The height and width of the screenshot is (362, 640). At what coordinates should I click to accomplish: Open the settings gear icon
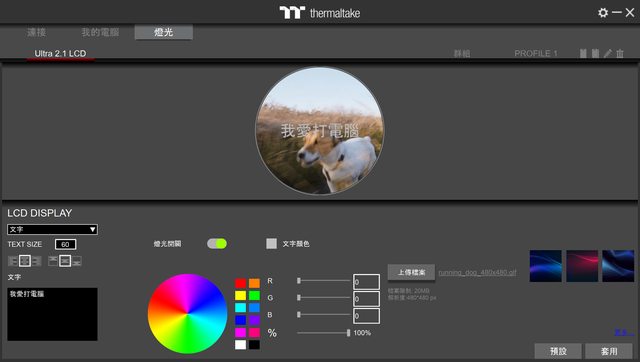pos(602,13)
